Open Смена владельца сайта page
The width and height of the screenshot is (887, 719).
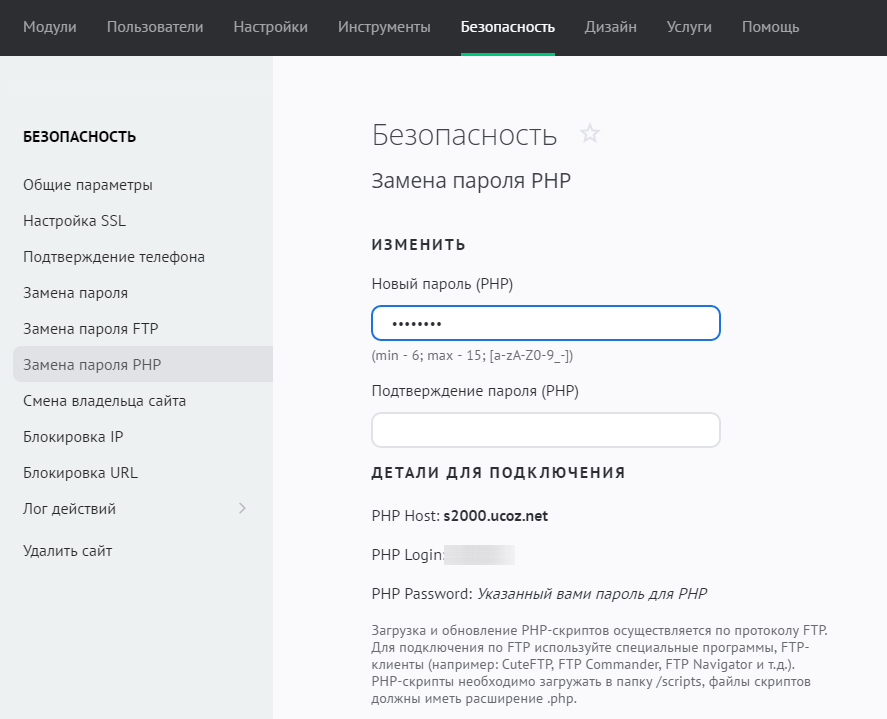pos(104,401)
